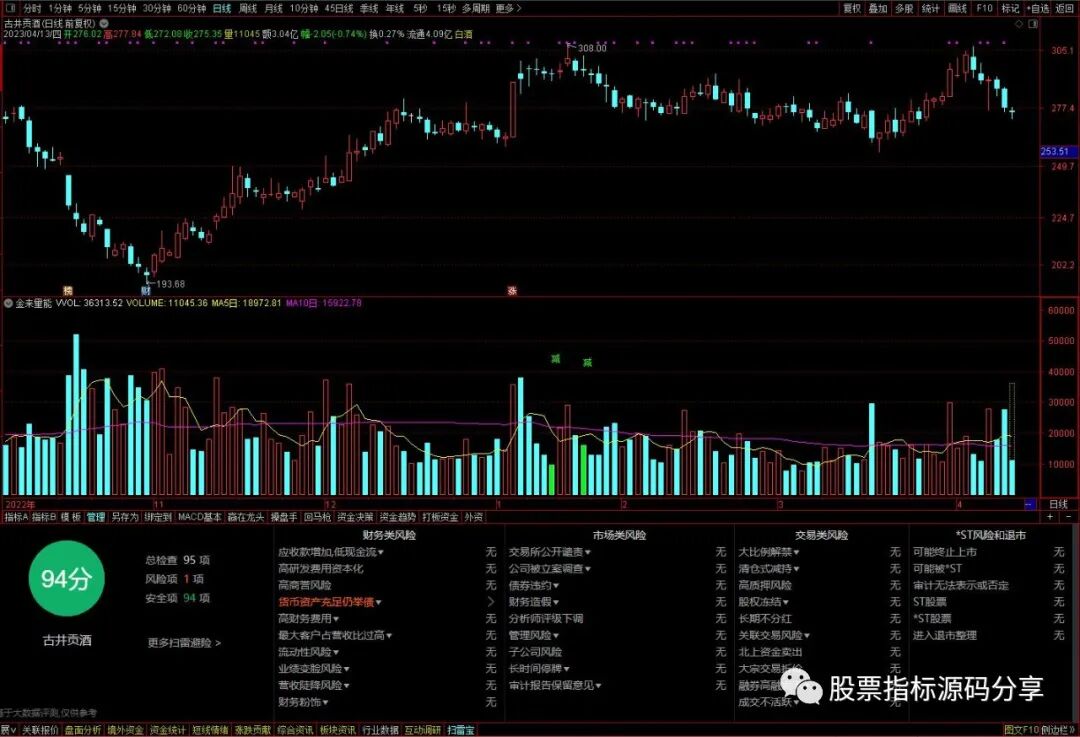Click the panel layout icon at top-left

10,8
